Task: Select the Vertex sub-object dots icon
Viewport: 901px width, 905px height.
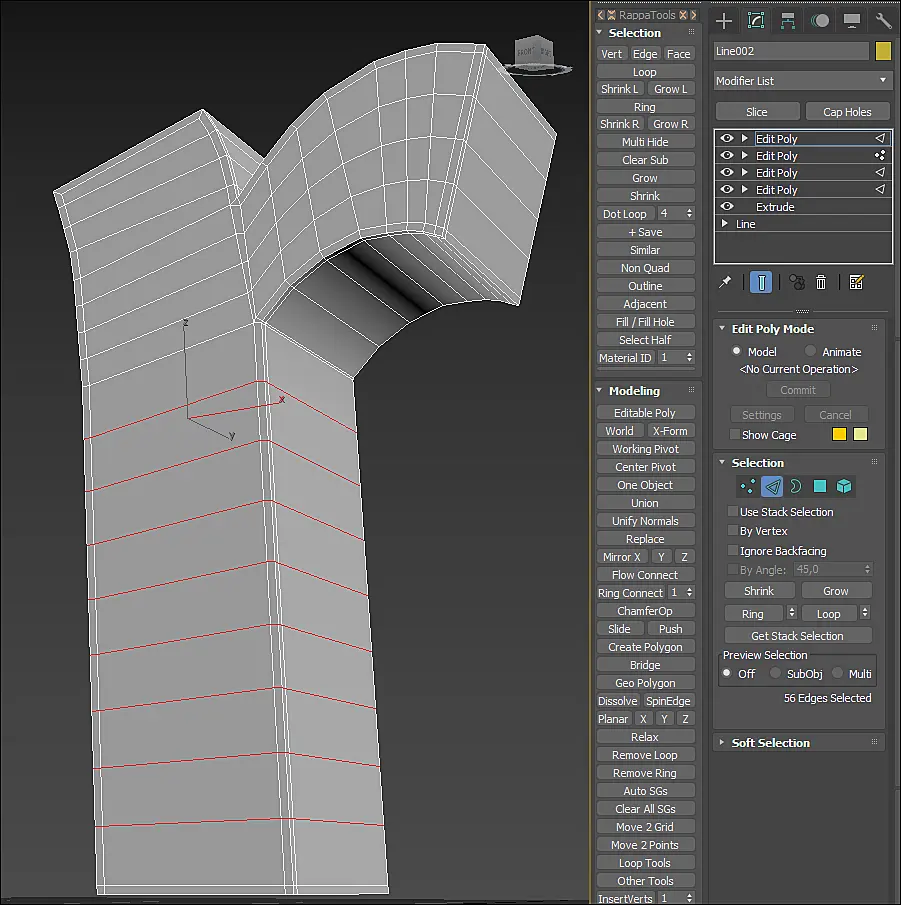Action: click(748, 486)
